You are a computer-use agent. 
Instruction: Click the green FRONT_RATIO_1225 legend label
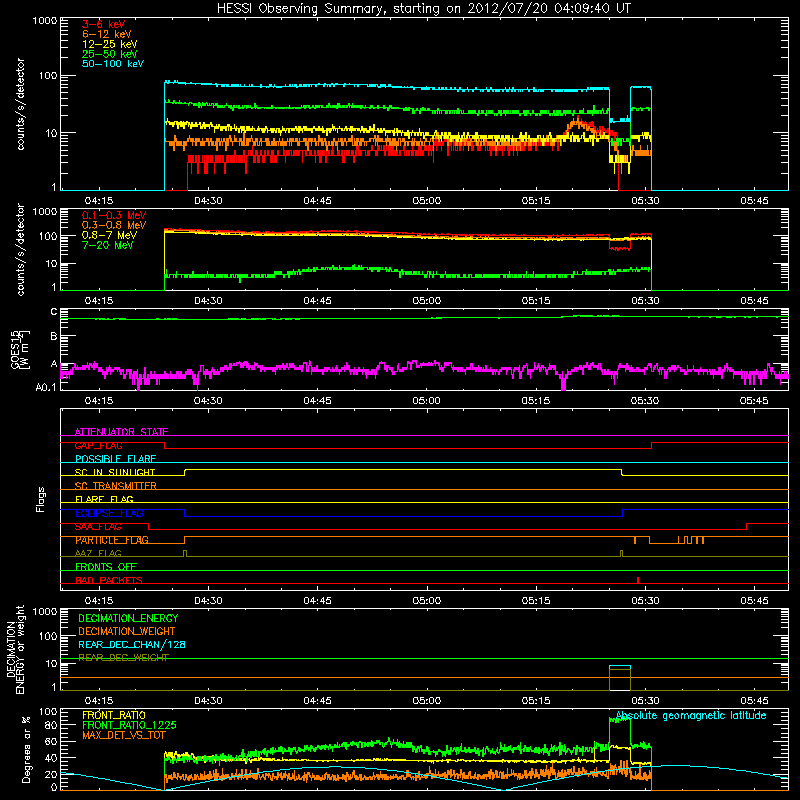point(129,725)
